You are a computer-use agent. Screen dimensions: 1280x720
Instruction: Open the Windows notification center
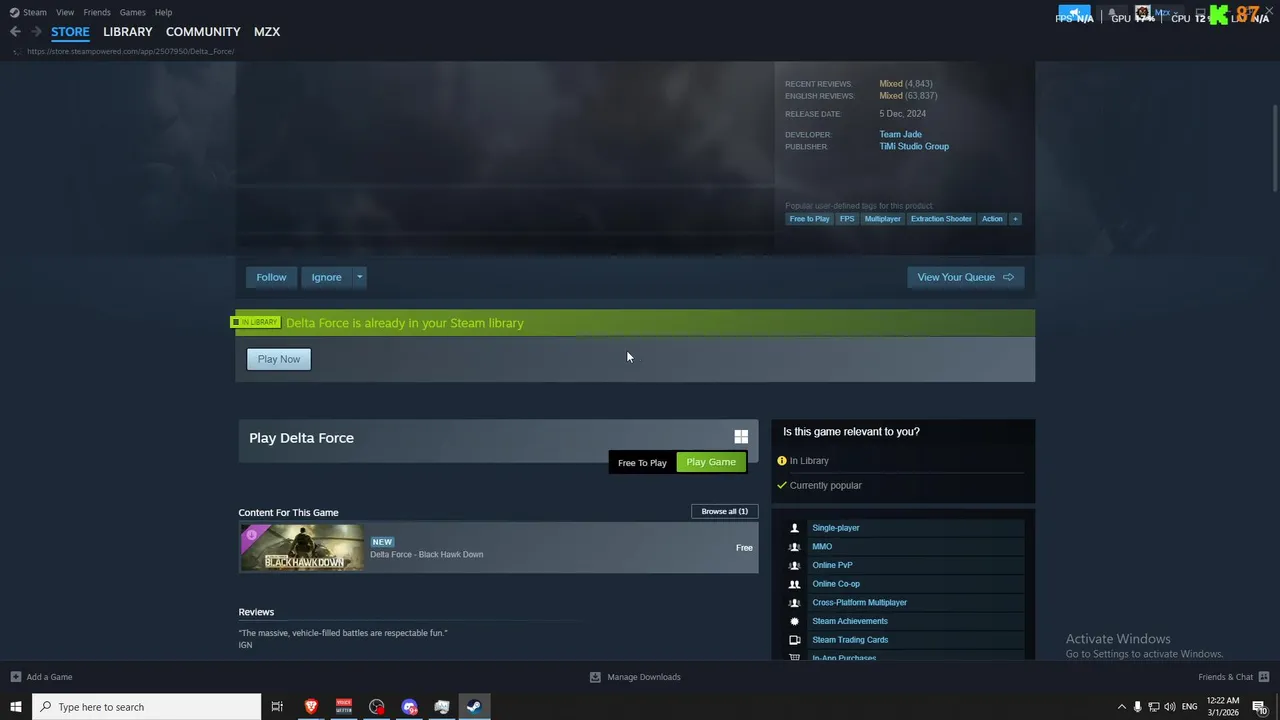coord(1260,707)
